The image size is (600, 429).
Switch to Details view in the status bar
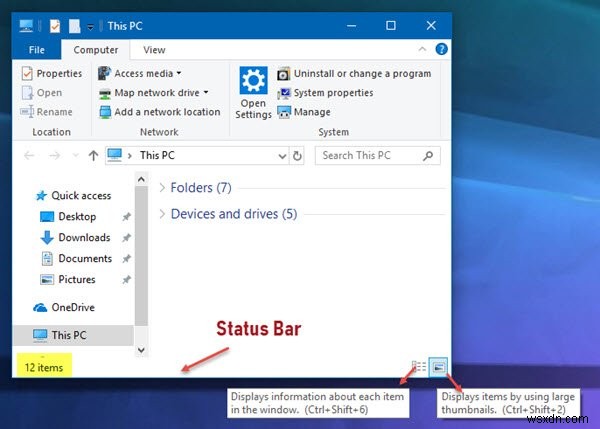point(419,367)
